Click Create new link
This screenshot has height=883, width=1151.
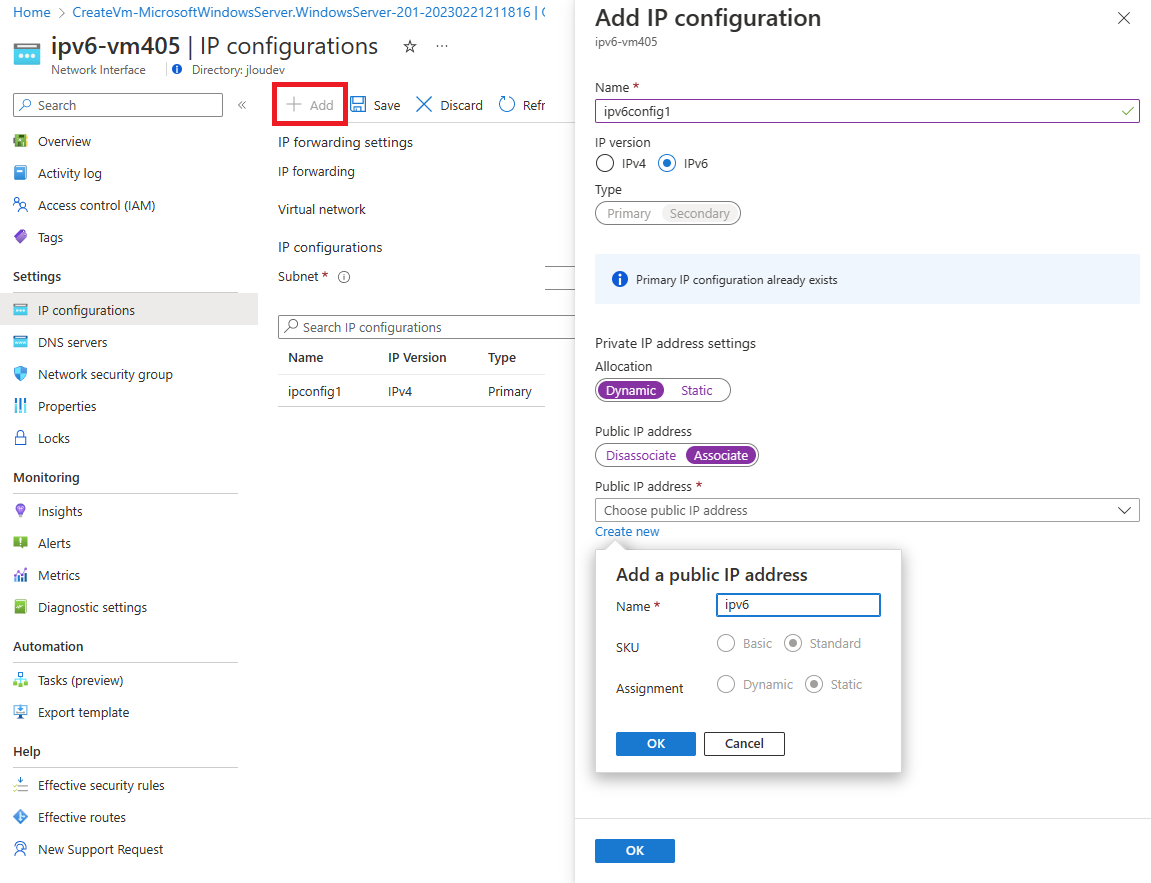(627, 531)
